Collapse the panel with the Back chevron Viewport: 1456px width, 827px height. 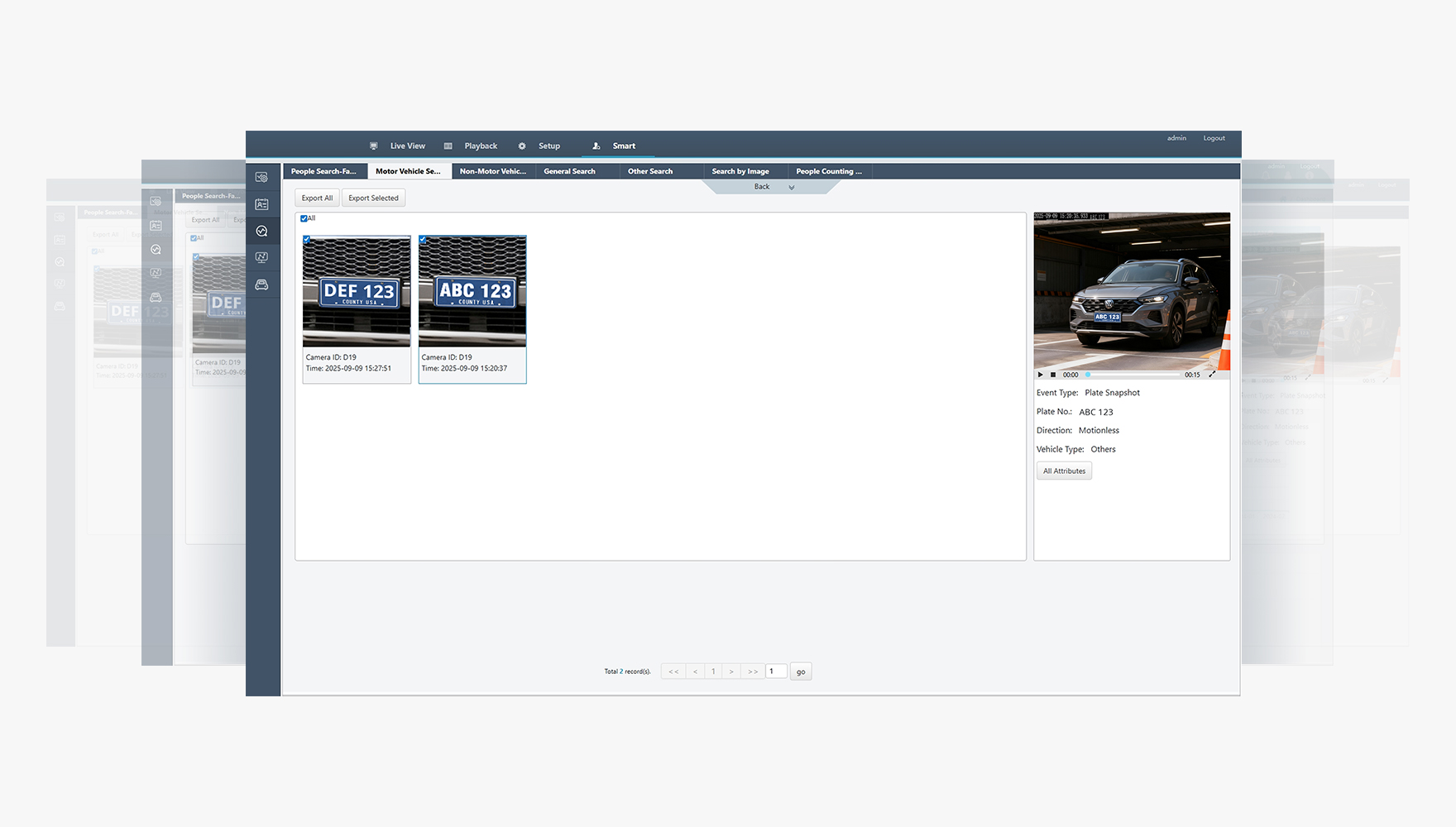tap(791, 188)
